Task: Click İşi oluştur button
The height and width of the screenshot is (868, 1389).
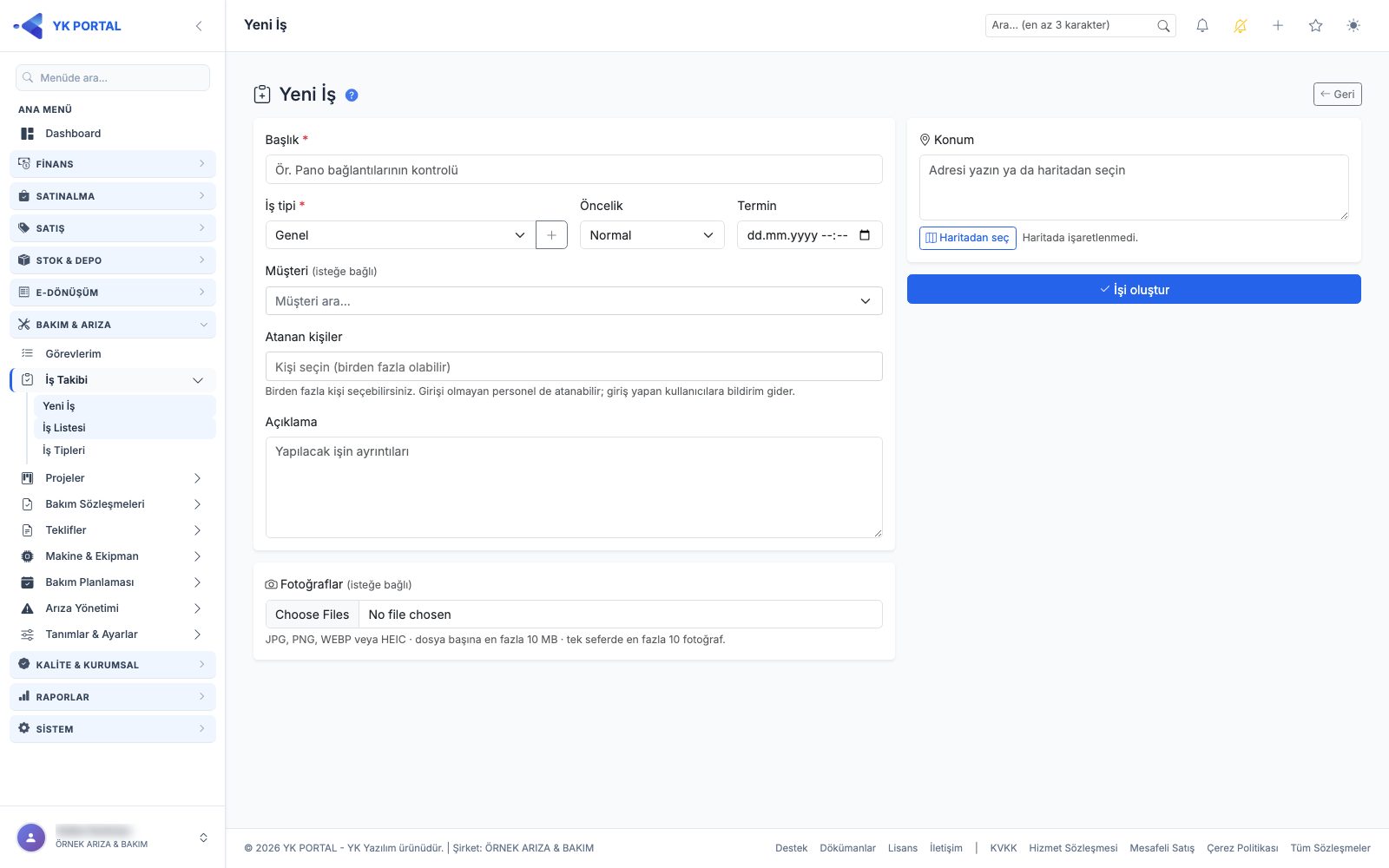Action: click(x=1134, y=289)
